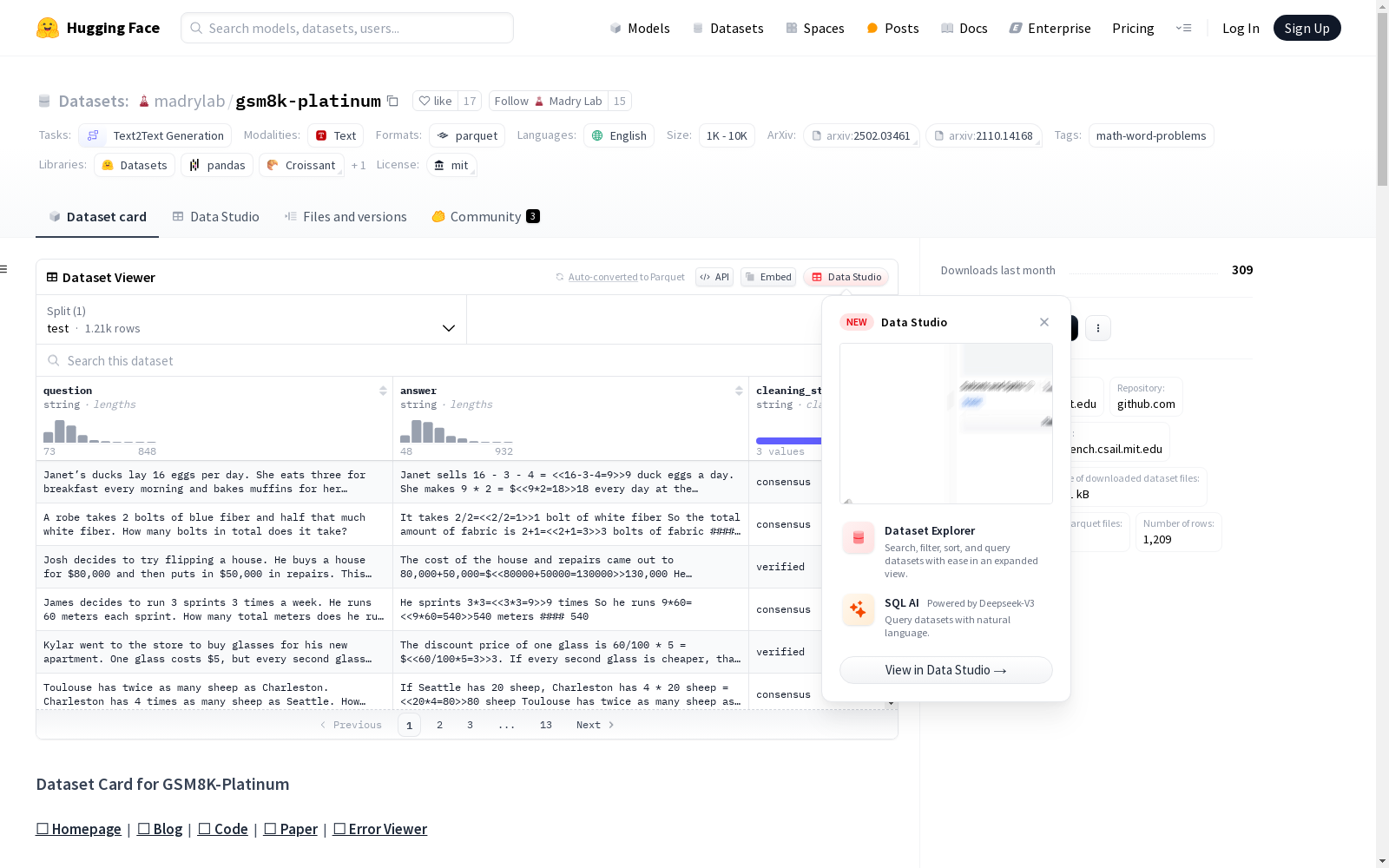Show the +1 more libraries
Screen dimensions: 1389x868
click(359, 165)
